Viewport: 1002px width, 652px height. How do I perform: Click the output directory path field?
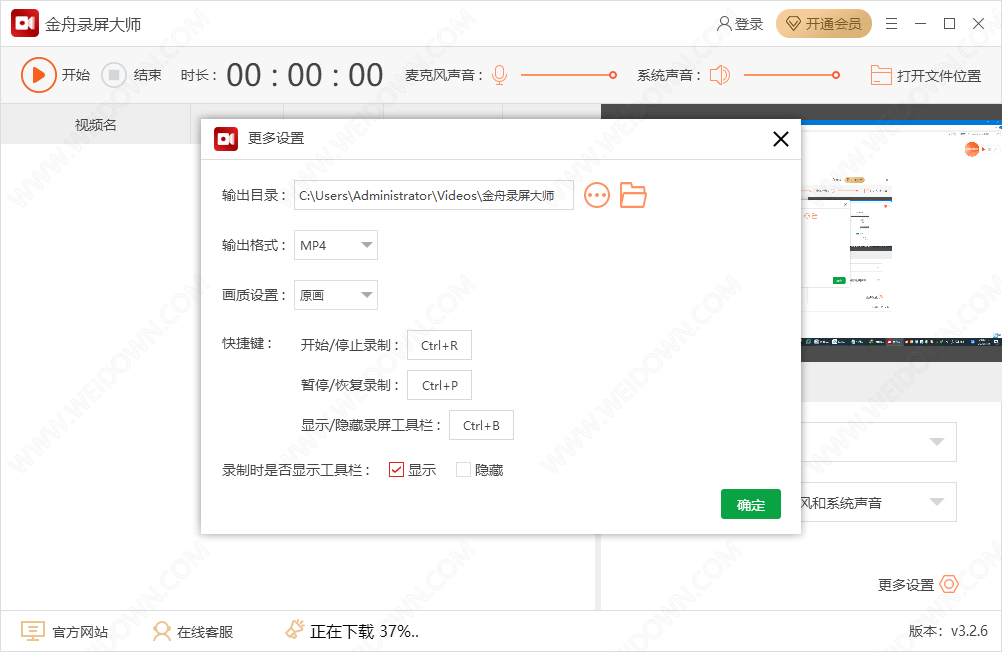[x=433, y=195]
